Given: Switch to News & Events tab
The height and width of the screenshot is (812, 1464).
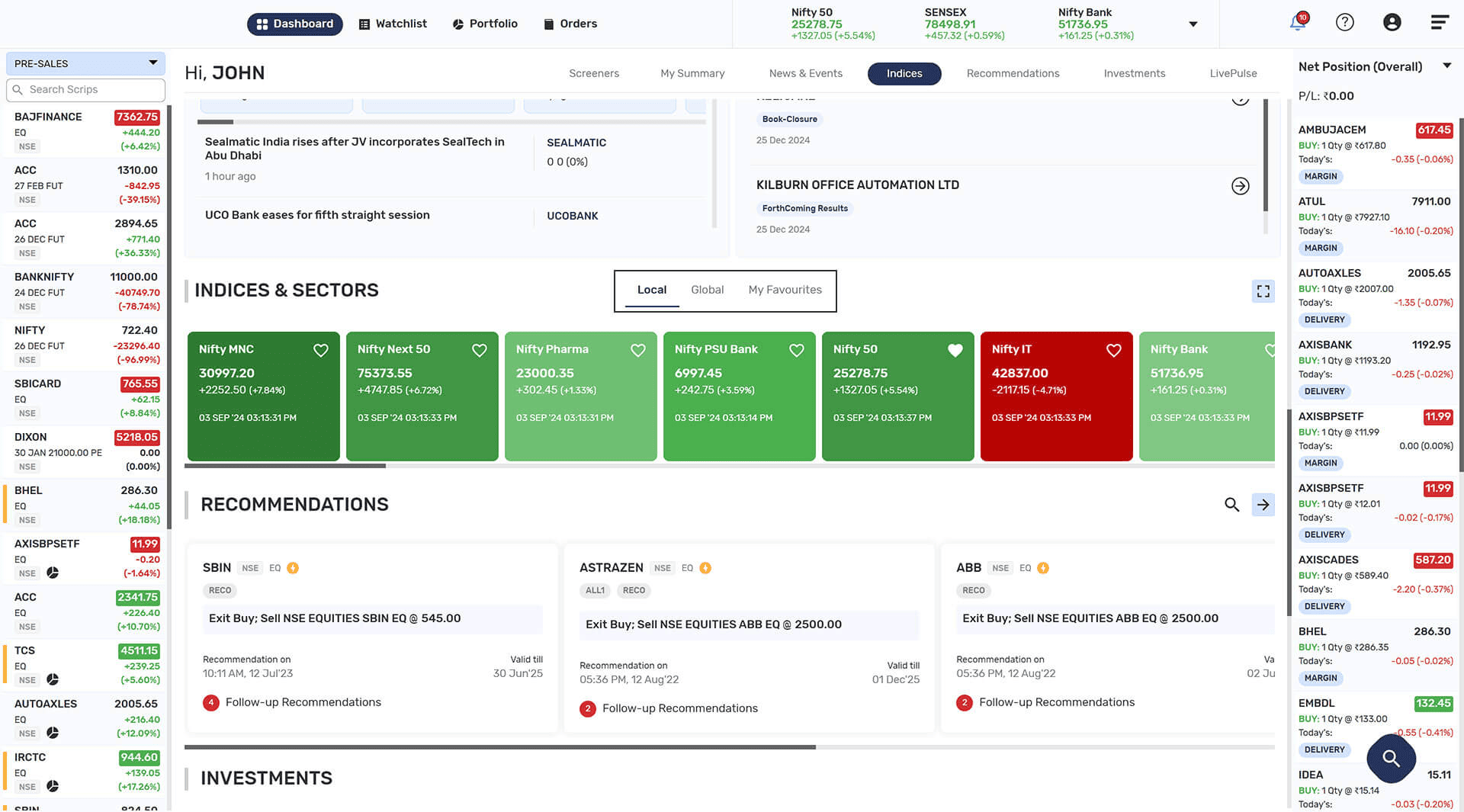Looking at the screenshot, I should click(805, 73).
